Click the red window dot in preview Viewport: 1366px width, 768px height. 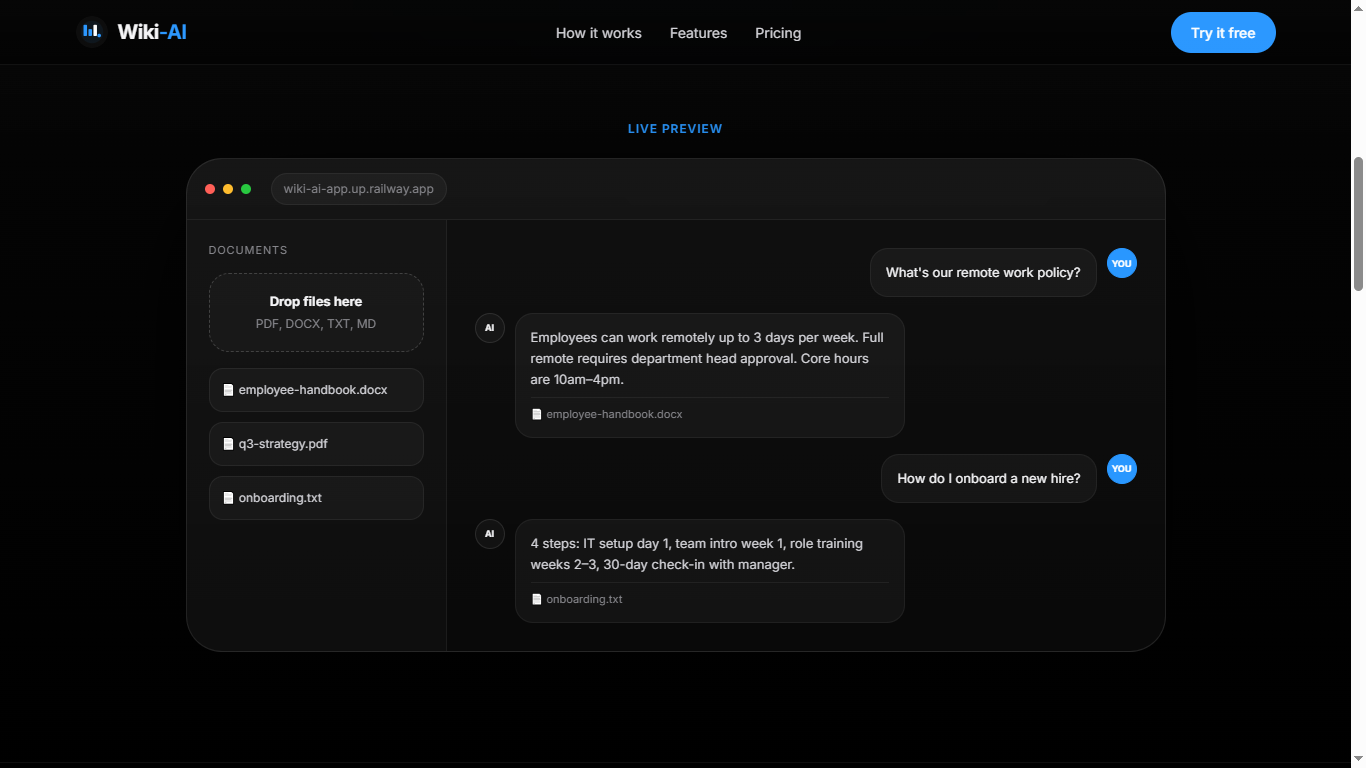pyautogui.click(x=210, y=189)
